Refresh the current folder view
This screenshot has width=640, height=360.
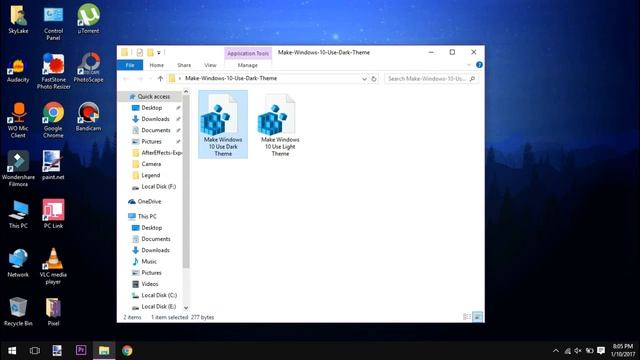click(373, 78)
